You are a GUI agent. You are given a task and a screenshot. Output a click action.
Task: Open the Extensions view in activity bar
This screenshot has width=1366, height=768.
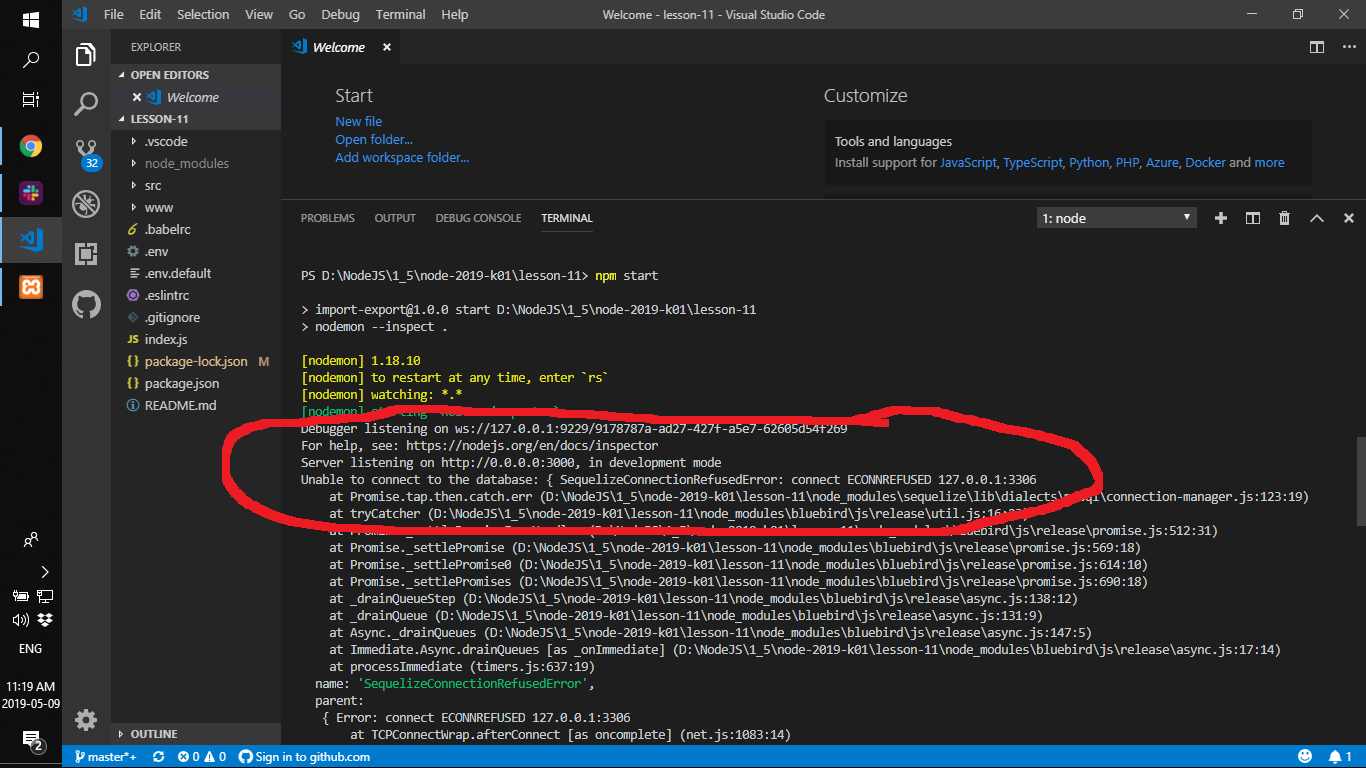pos(86,254)
